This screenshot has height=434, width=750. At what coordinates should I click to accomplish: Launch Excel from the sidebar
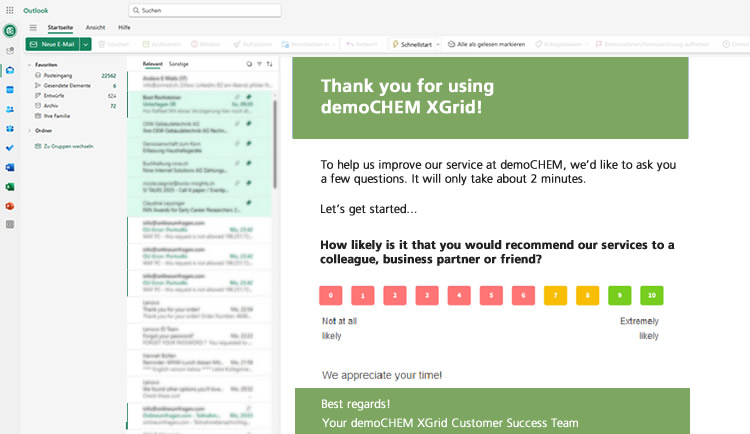10,186
